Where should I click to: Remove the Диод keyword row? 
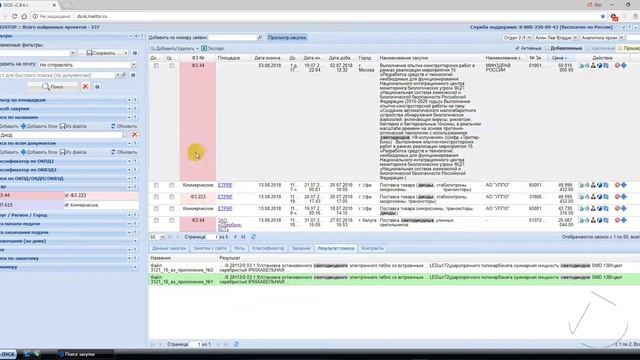click(135, 135)
